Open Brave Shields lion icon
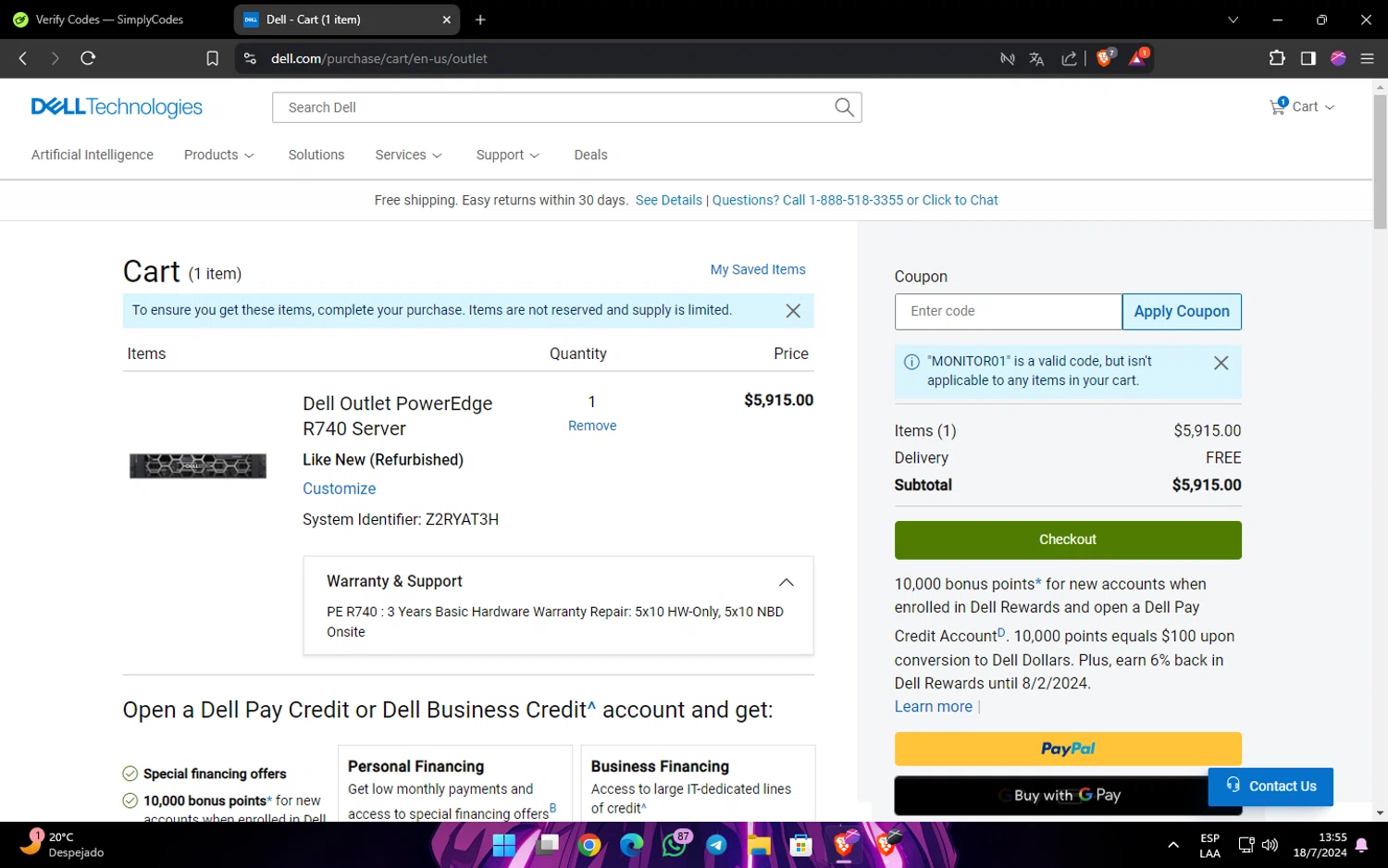The height and width of the screenshot is (868, 1388). 1105,57
